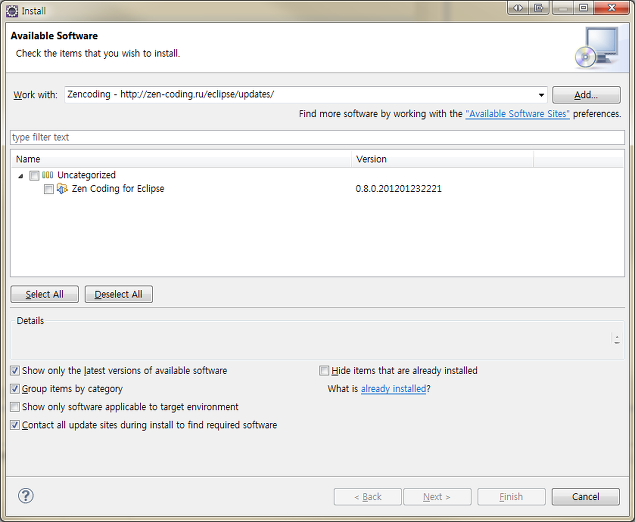Screen dimensions: 635x522
Task: Enable Hide items that are already installed
Action: 324,371
